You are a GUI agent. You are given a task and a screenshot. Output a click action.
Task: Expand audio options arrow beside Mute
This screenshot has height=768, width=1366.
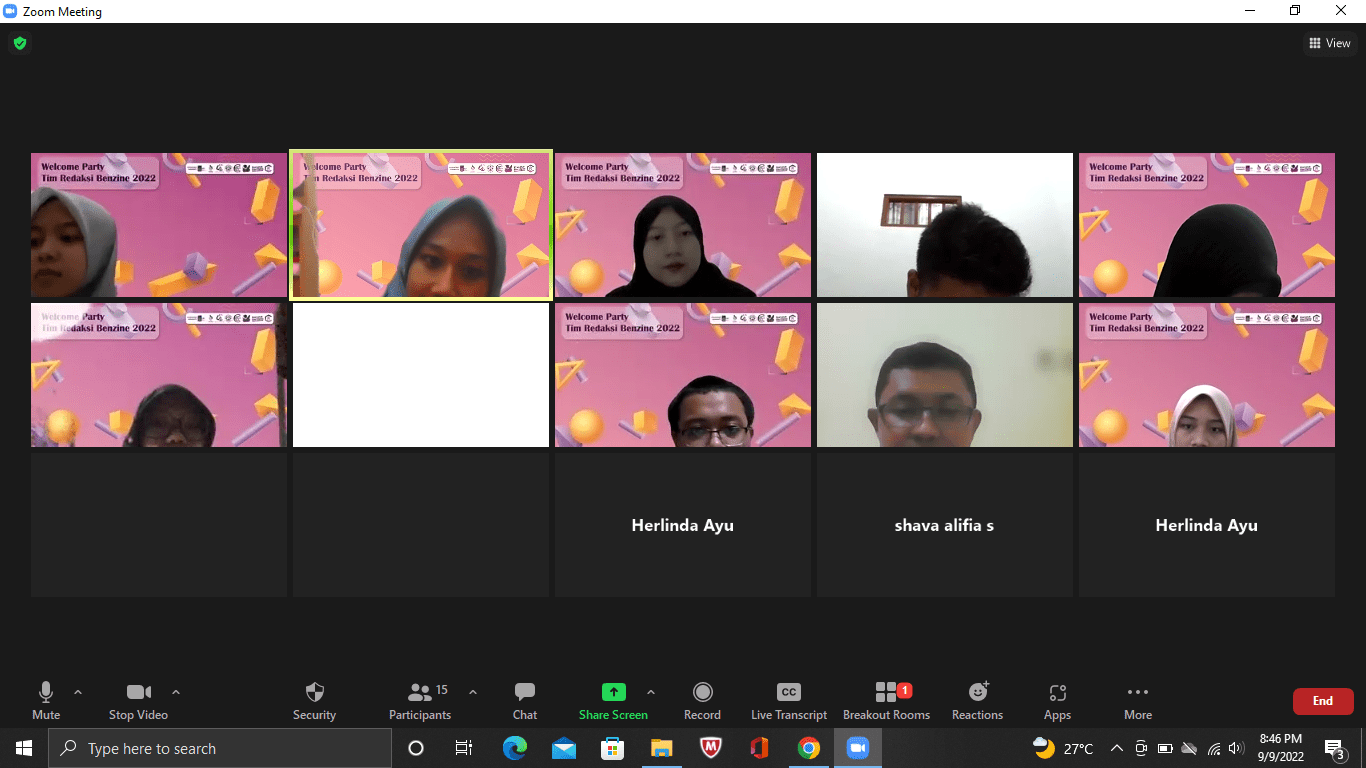pyautogui.click(x=78, y=692)
